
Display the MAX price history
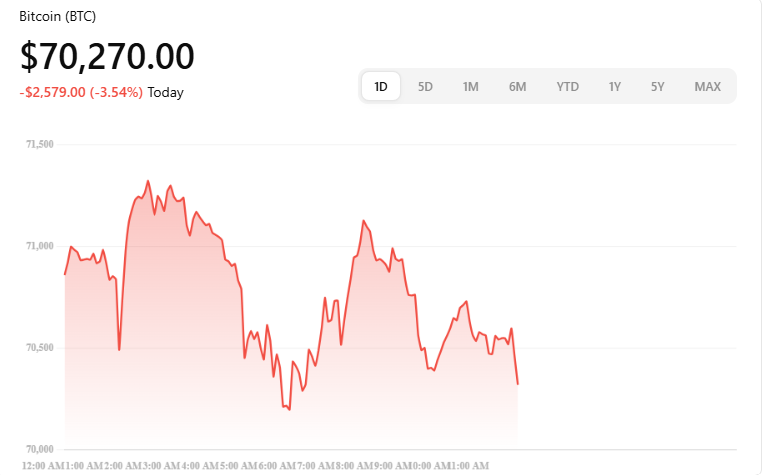pos(707,86)
